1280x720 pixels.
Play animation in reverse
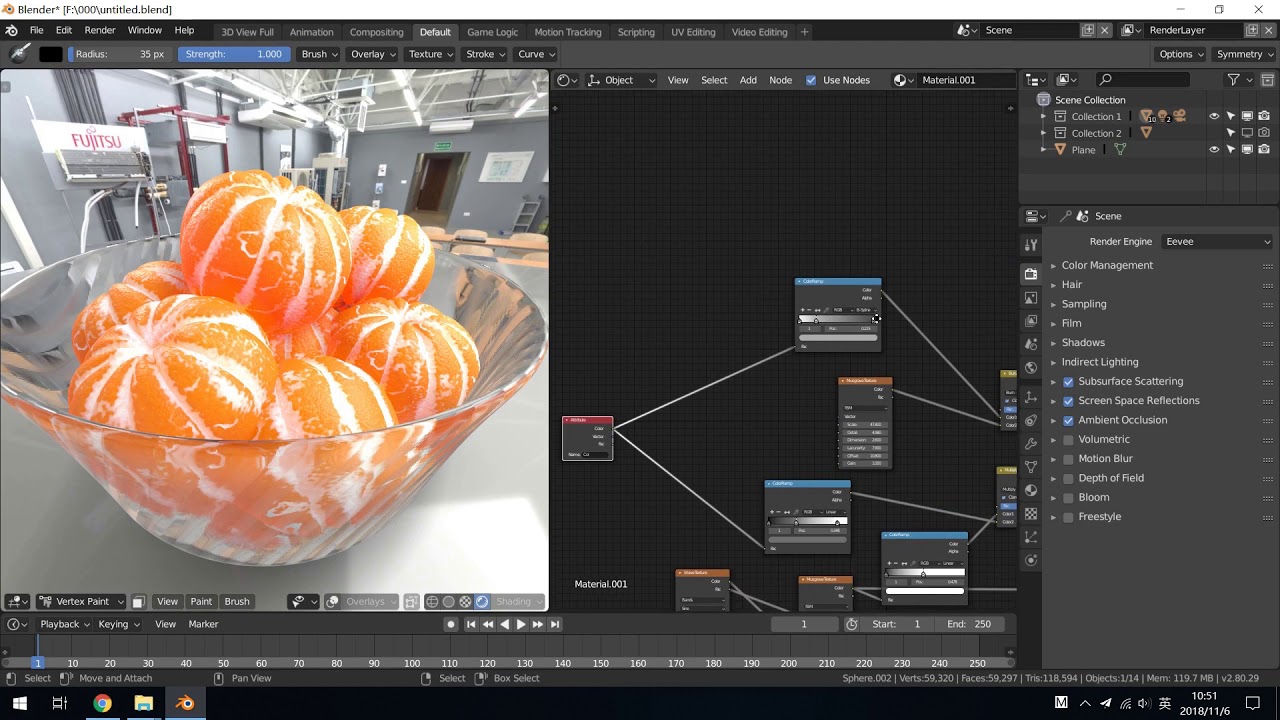pyautogui.click(x=504, y=624)
